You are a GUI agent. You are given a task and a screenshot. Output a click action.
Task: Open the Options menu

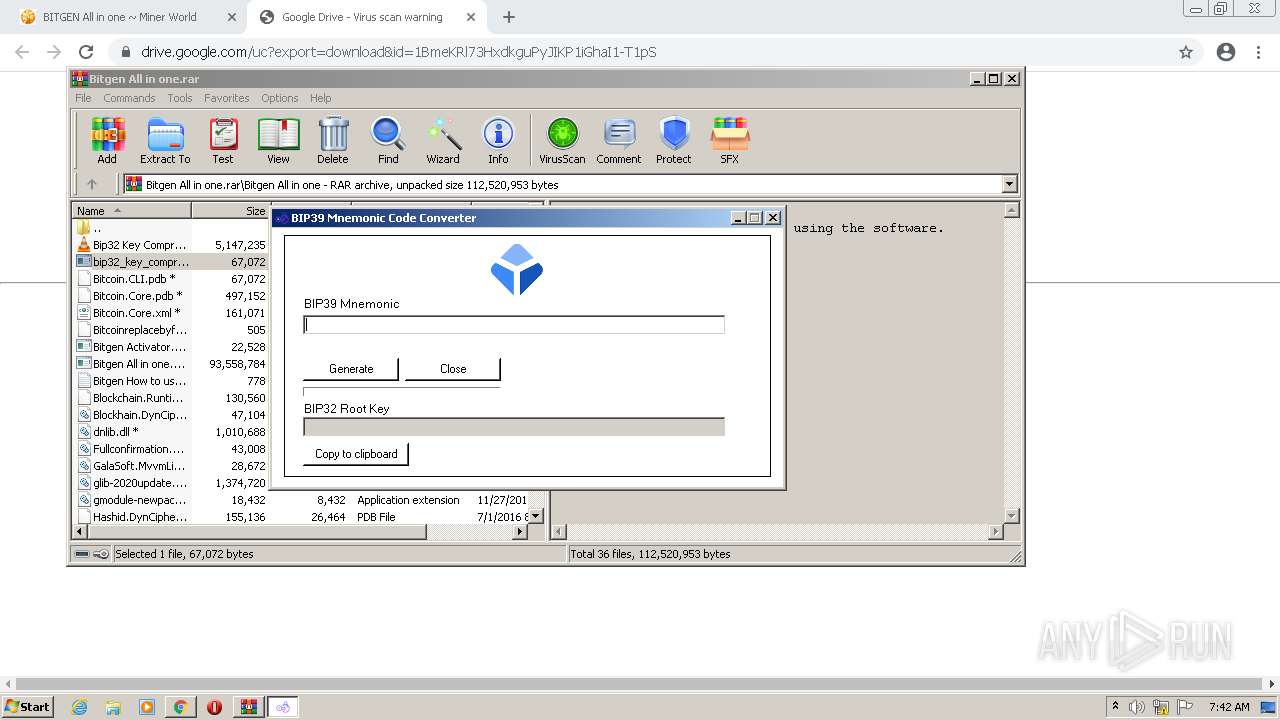(x=280, y=98)
